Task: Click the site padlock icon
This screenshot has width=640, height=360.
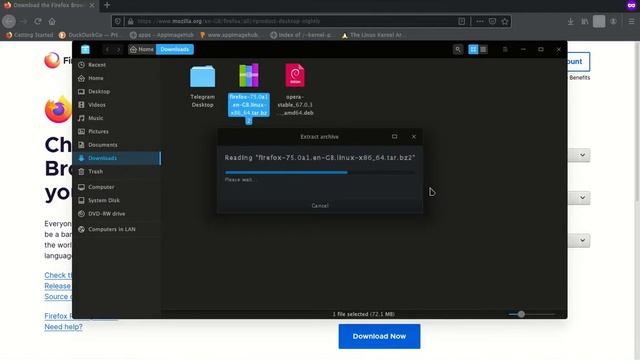Action: 131,21
